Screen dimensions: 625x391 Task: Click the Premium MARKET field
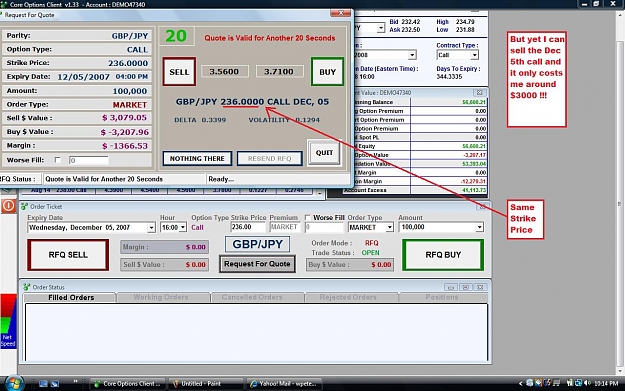click(285, 227)
